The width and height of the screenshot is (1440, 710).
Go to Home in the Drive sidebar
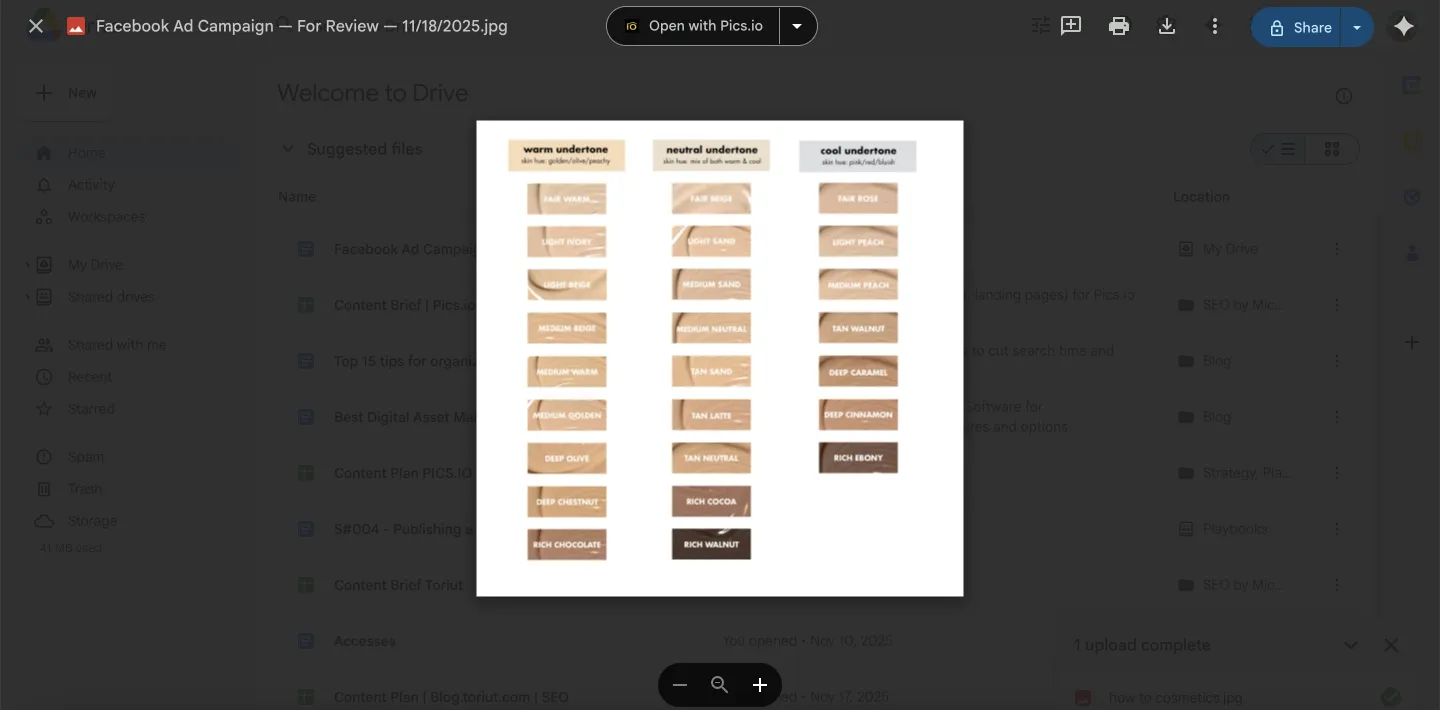click(86, 153)
